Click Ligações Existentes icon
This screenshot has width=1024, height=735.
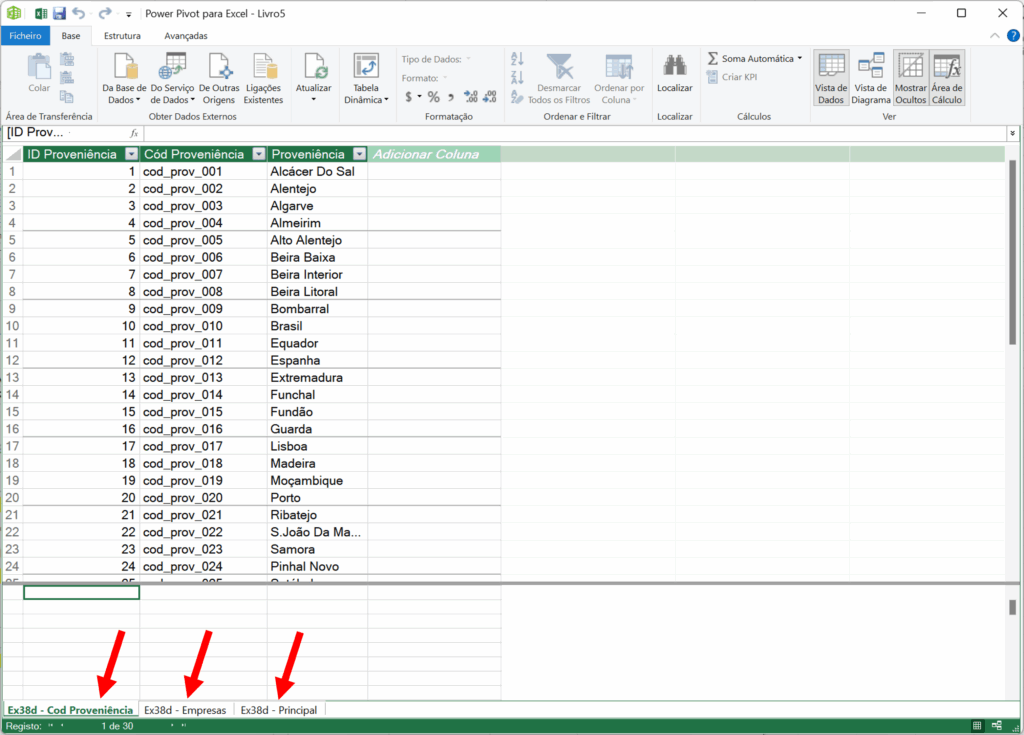point(264,67)
